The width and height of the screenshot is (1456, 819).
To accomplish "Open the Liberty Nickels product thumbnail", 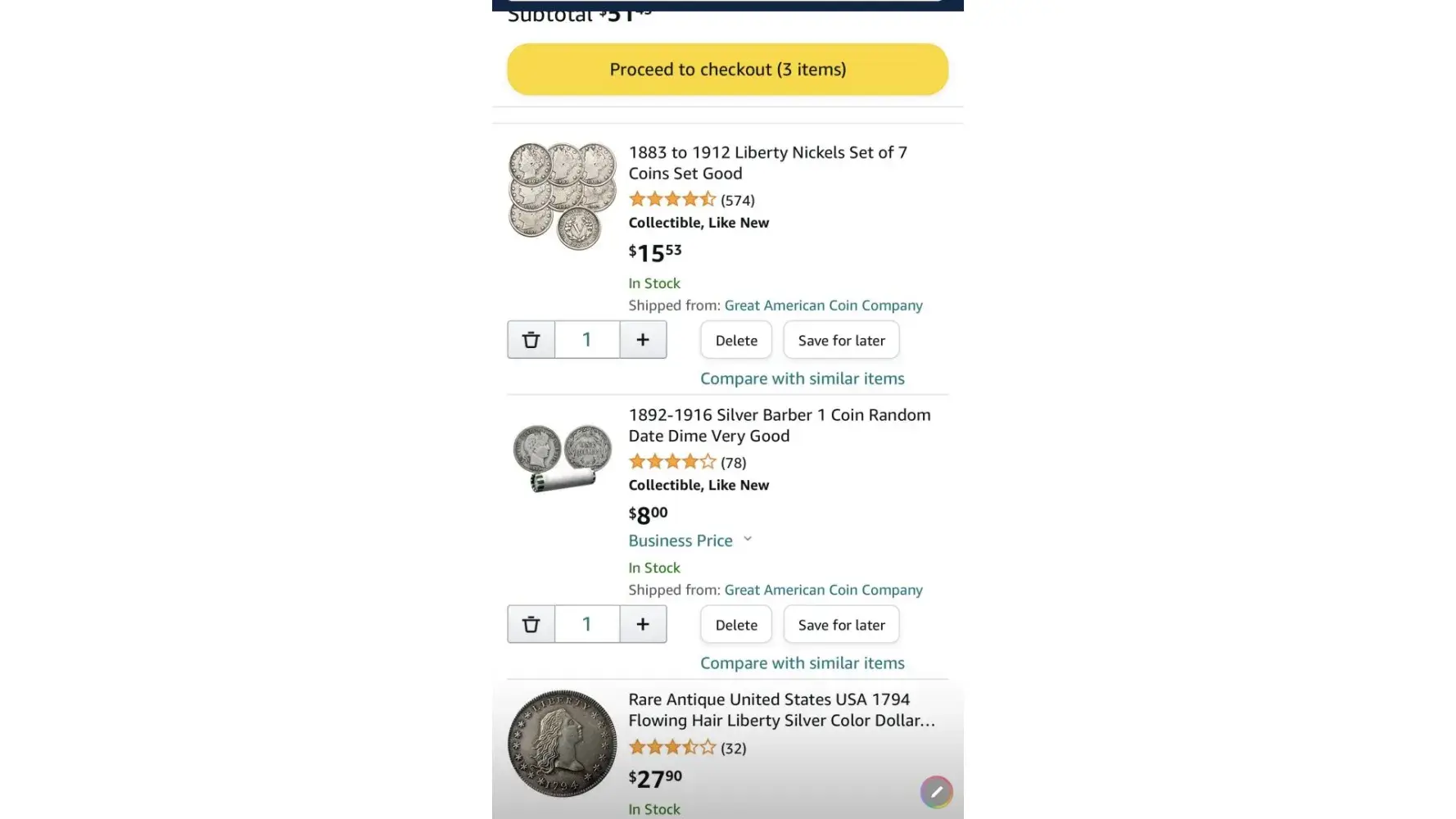I will point(562,196).
